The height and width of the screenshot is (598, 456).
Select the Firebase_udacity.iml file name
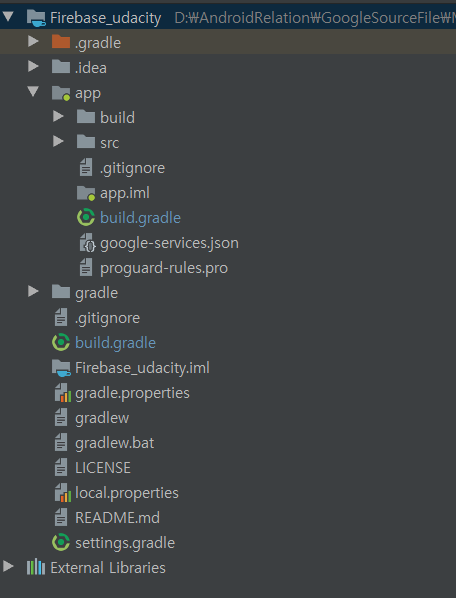pos(142,368)
